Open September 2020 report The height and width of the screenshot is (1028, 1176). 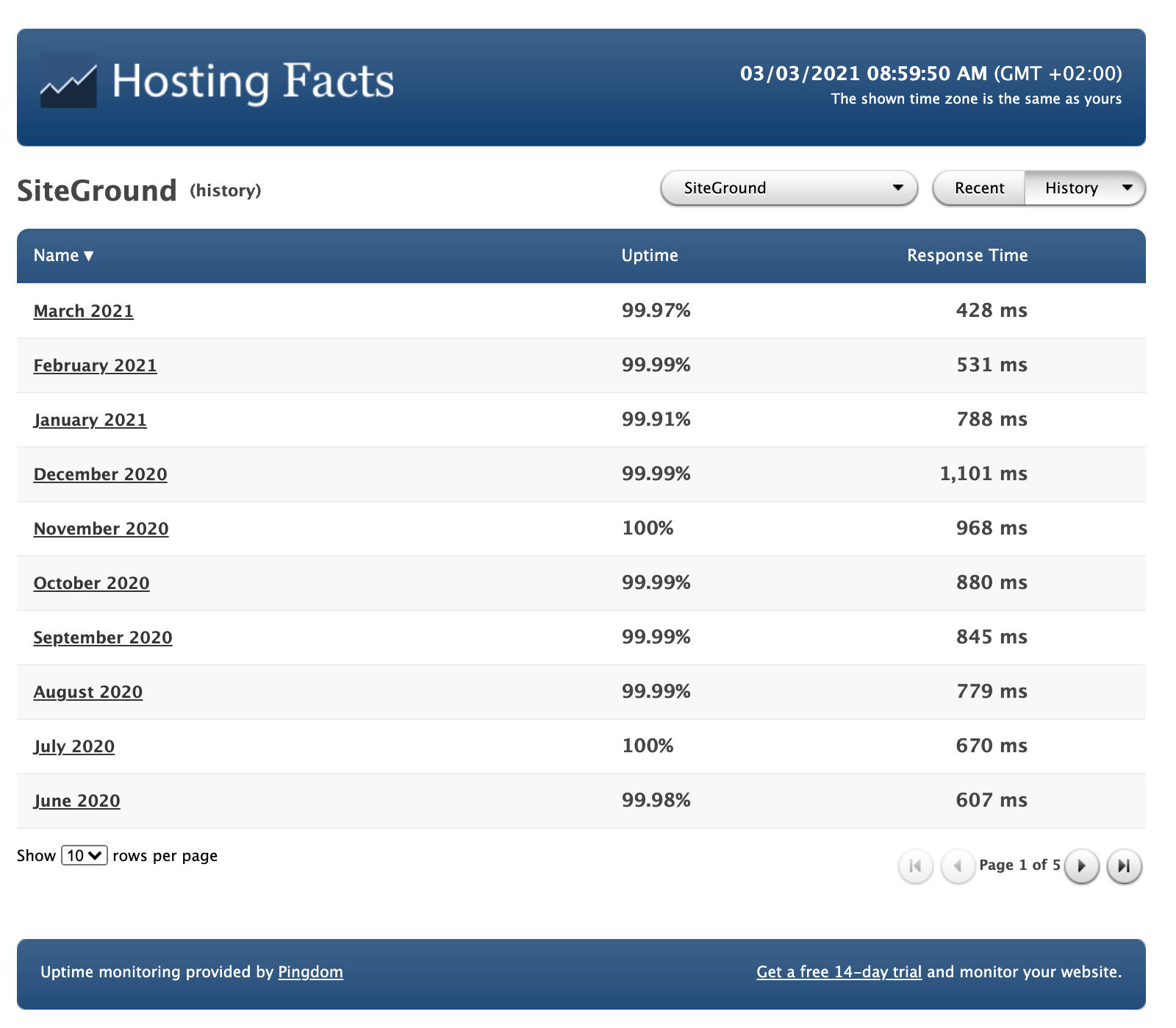[103, 638]
